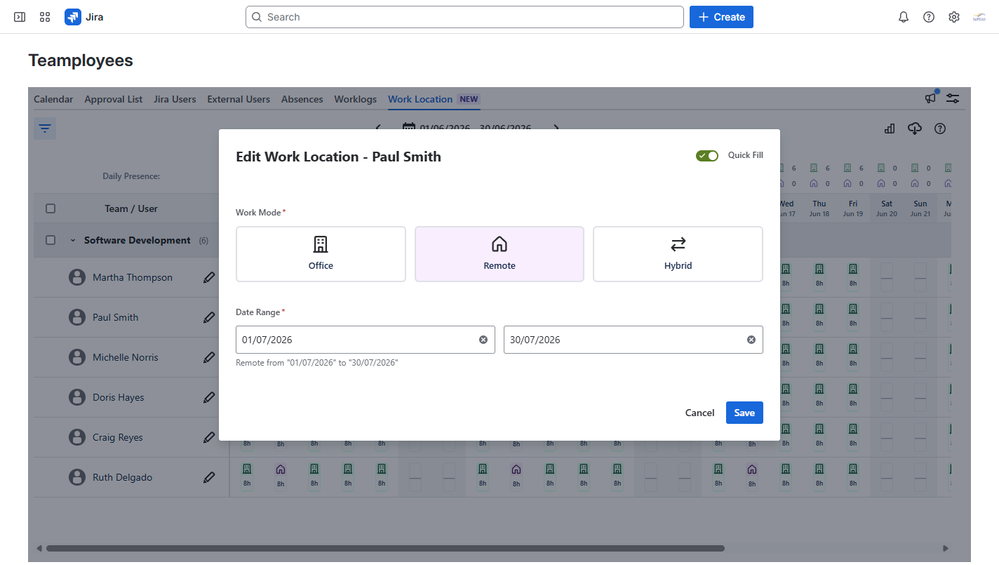Image resolution: width=999 pixels, height=565 pixels.
Task: Select the Hybrid work mode
Action: click(677, 254)
